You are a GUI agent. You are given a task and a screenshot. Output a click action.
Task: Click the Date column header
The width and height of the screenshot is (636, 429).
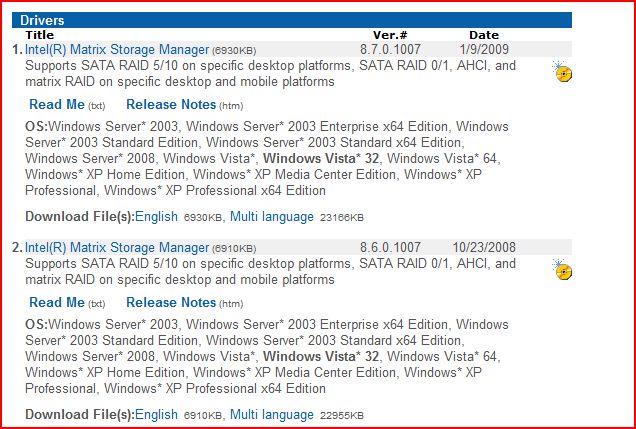[484, 35]
